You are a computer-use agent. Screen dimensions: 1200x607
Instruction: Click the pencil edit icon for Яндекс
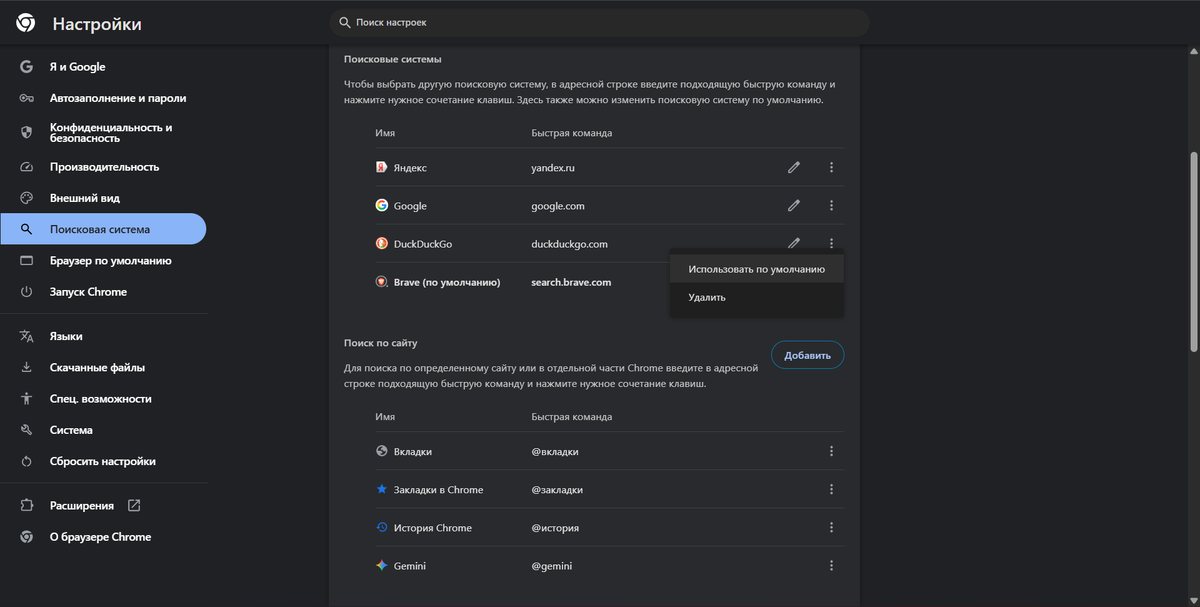click(x=794, y=168)
